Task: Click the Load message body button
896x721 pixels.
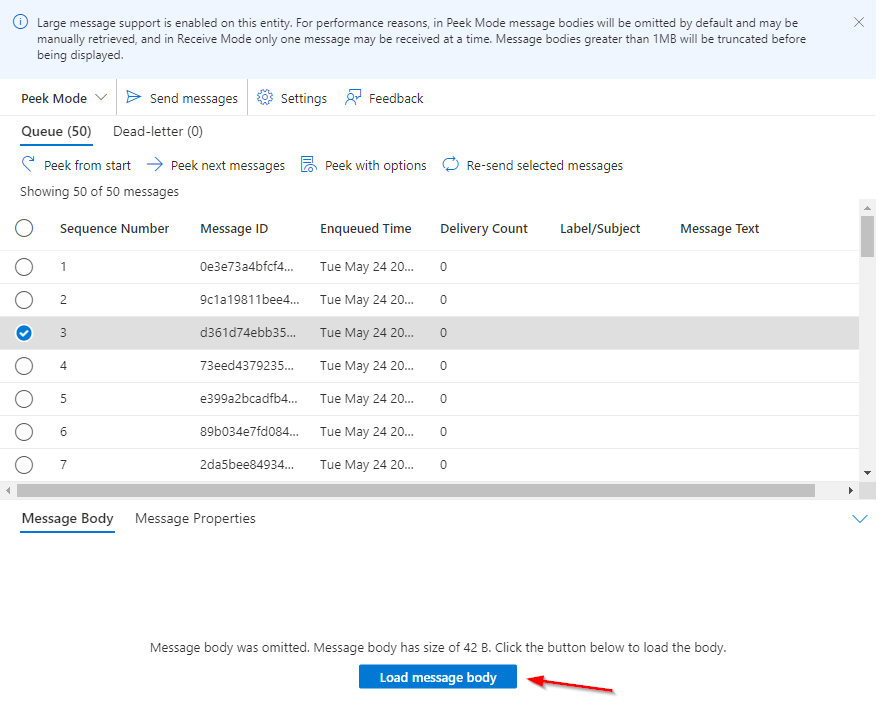Action: (x=438, y=677)
